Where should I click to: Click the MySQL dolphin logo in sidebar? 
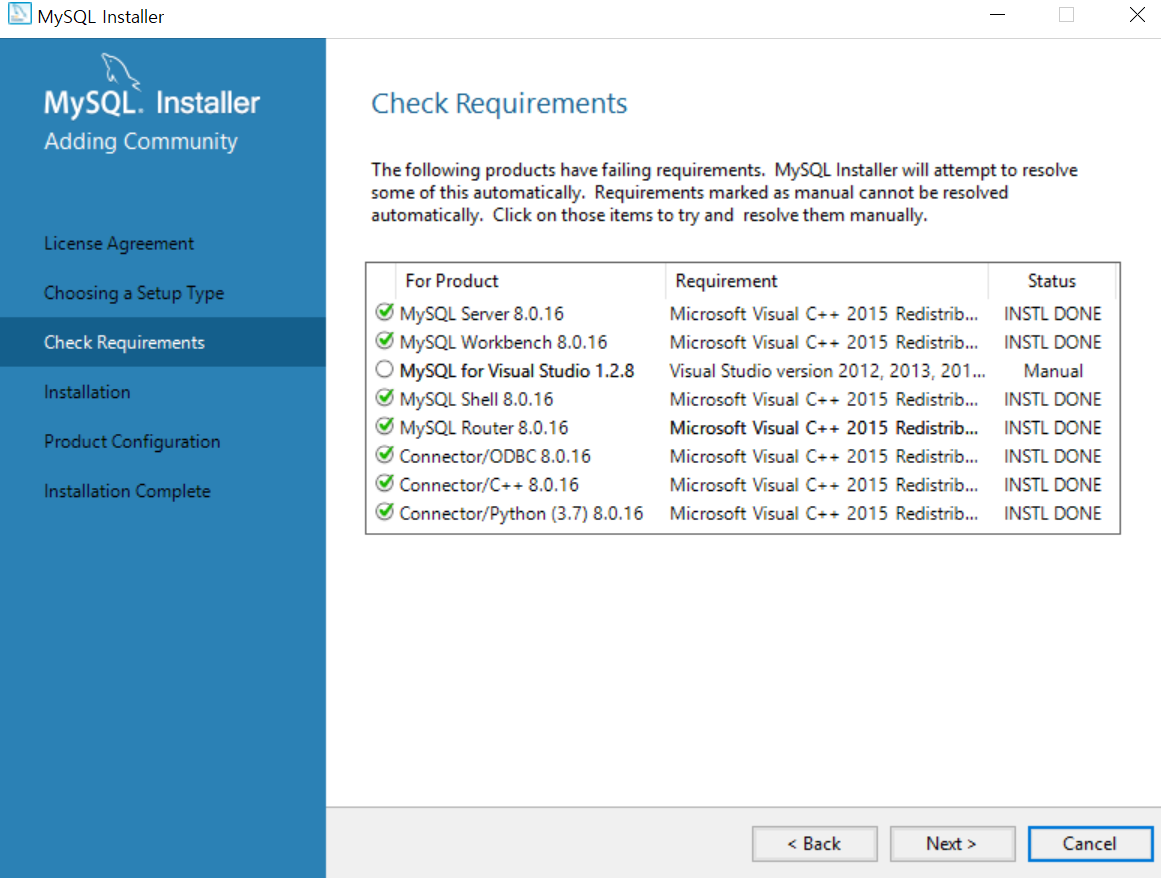(x=120, y=71)
